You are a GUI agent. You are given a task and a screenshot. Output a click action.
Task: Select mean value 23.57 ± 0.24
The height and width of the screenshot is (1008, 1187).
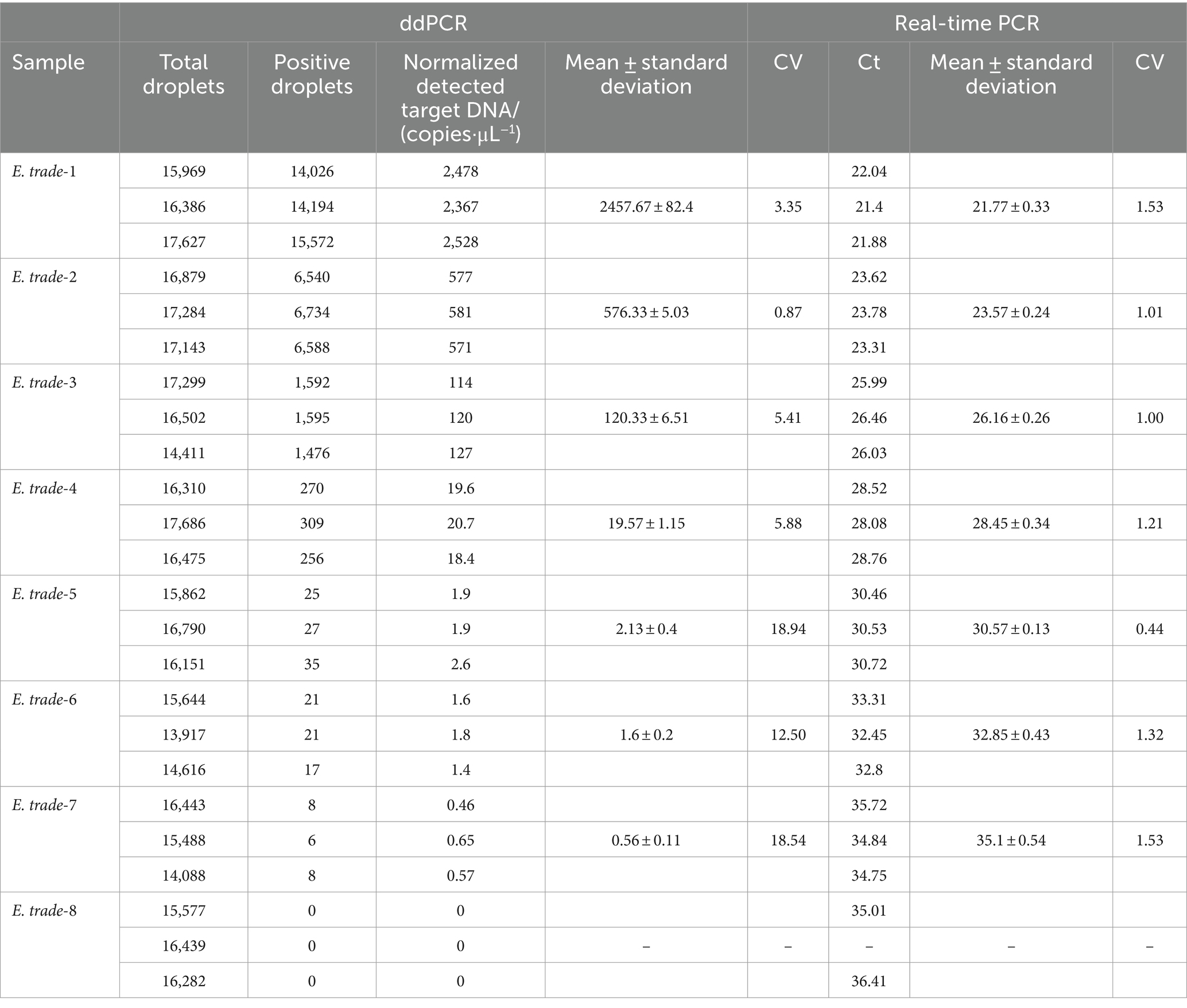point(1011,312)
